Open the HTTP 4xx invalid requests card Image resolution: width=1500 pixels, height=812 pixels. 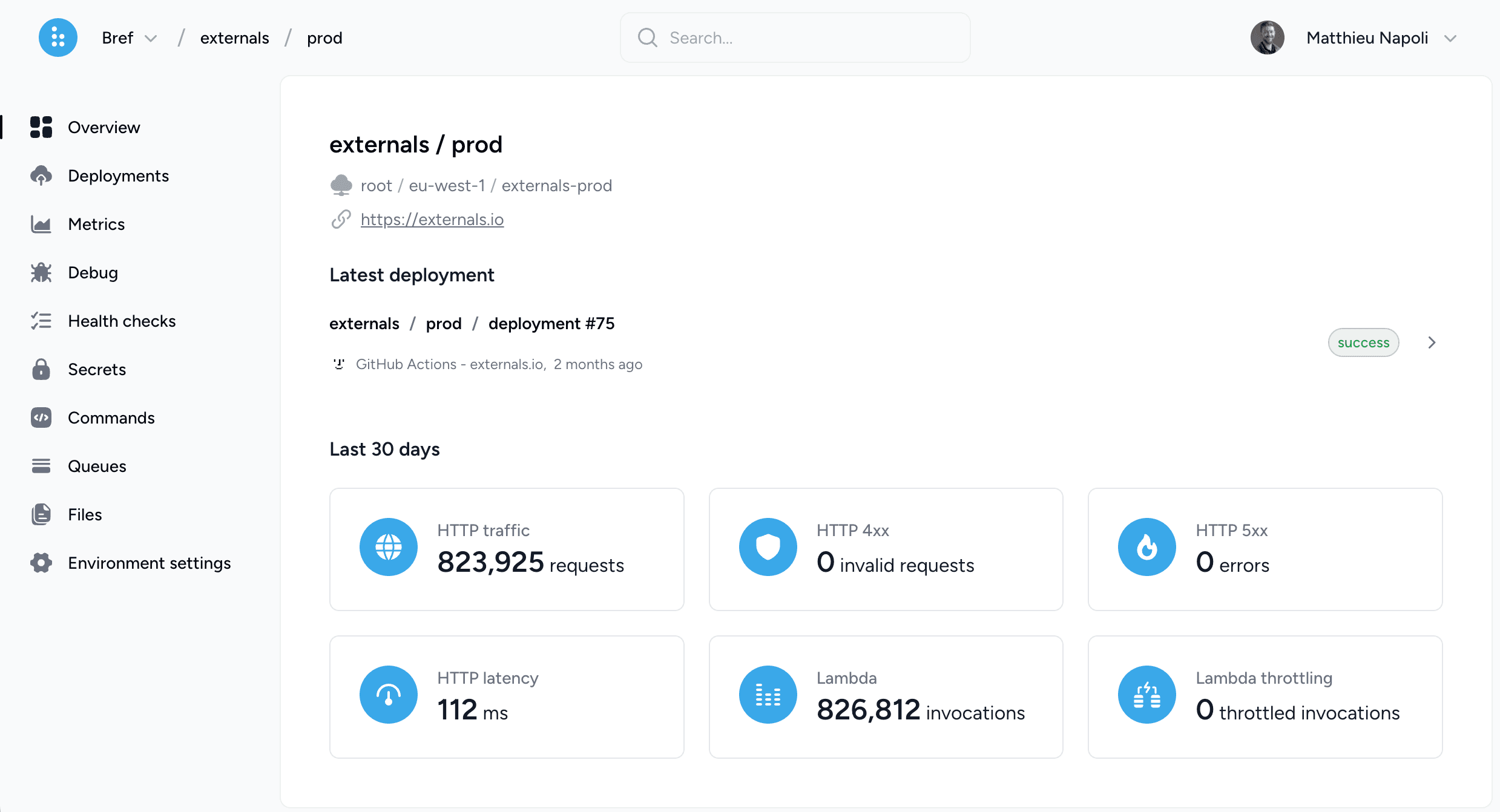pyautogui.click(x=886, y=549)
